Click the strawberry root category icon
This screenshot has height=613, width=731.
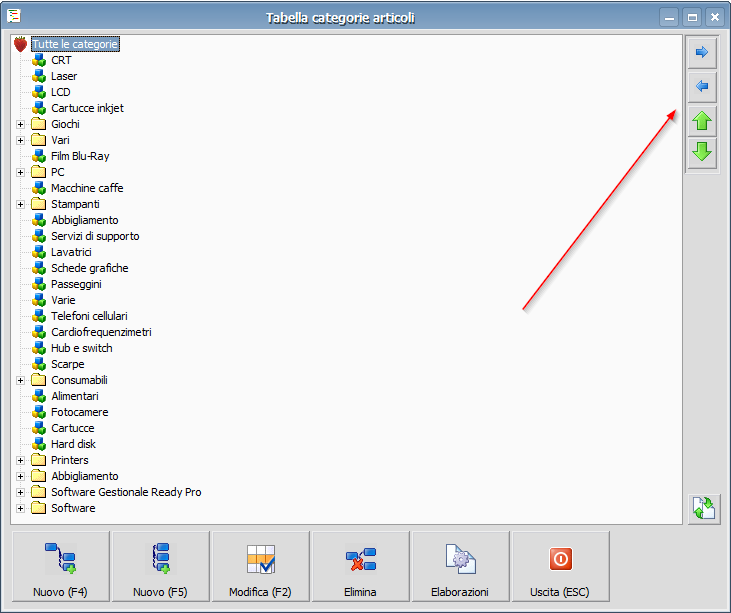coord(21,44)
